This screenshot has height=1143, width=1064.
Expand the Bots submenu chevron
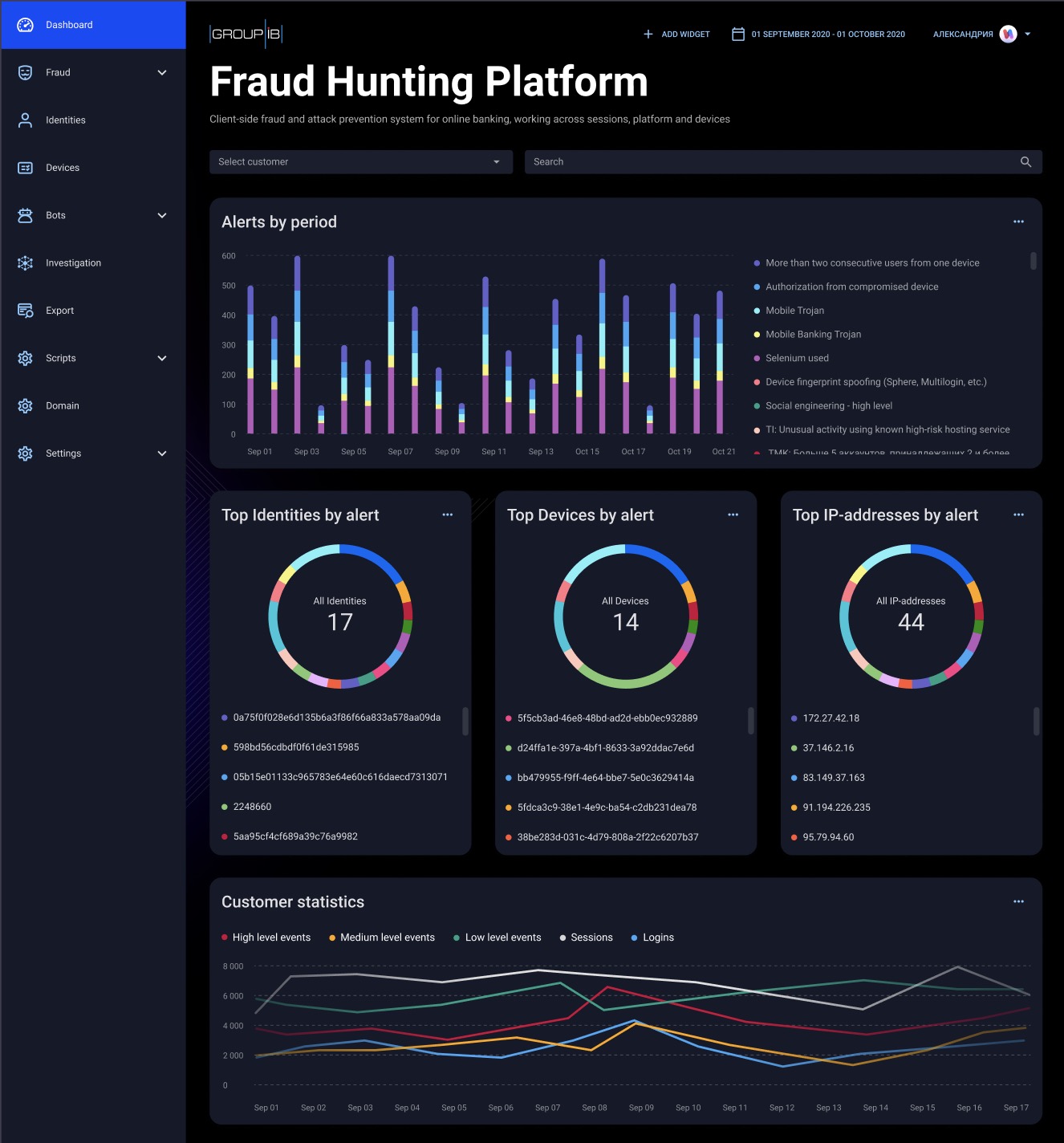point(162,215)
